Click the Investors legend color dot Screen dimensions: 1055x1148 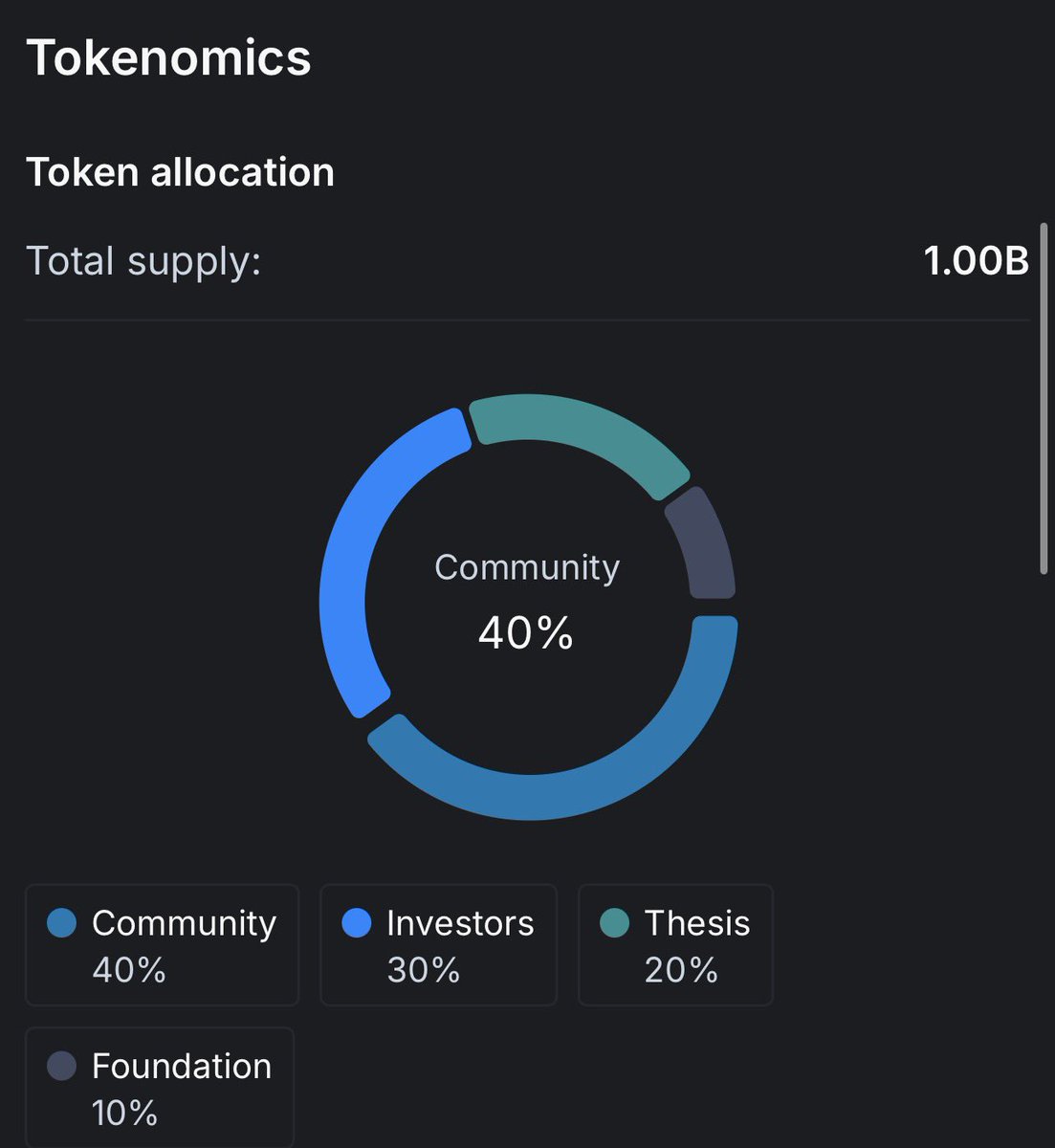tap(356, 923)
